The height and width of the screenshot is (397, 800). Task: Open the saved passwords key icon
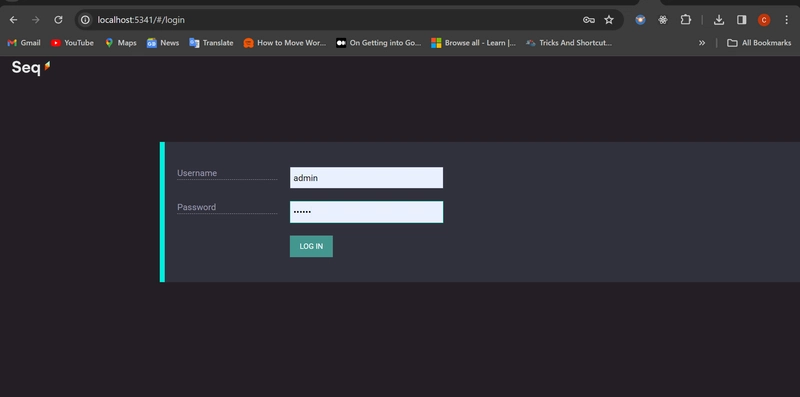[x=589, y=20]
